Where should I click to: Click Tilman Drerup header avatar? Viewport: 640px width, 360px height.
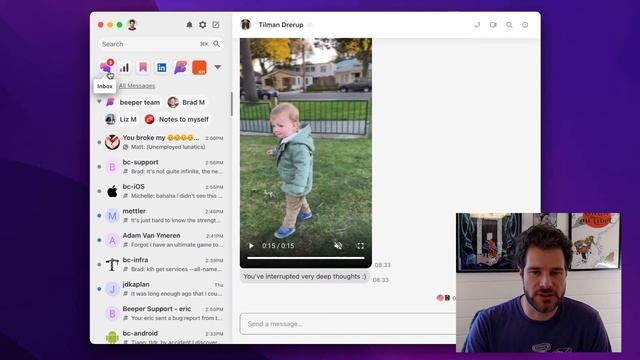coord(245,24)
